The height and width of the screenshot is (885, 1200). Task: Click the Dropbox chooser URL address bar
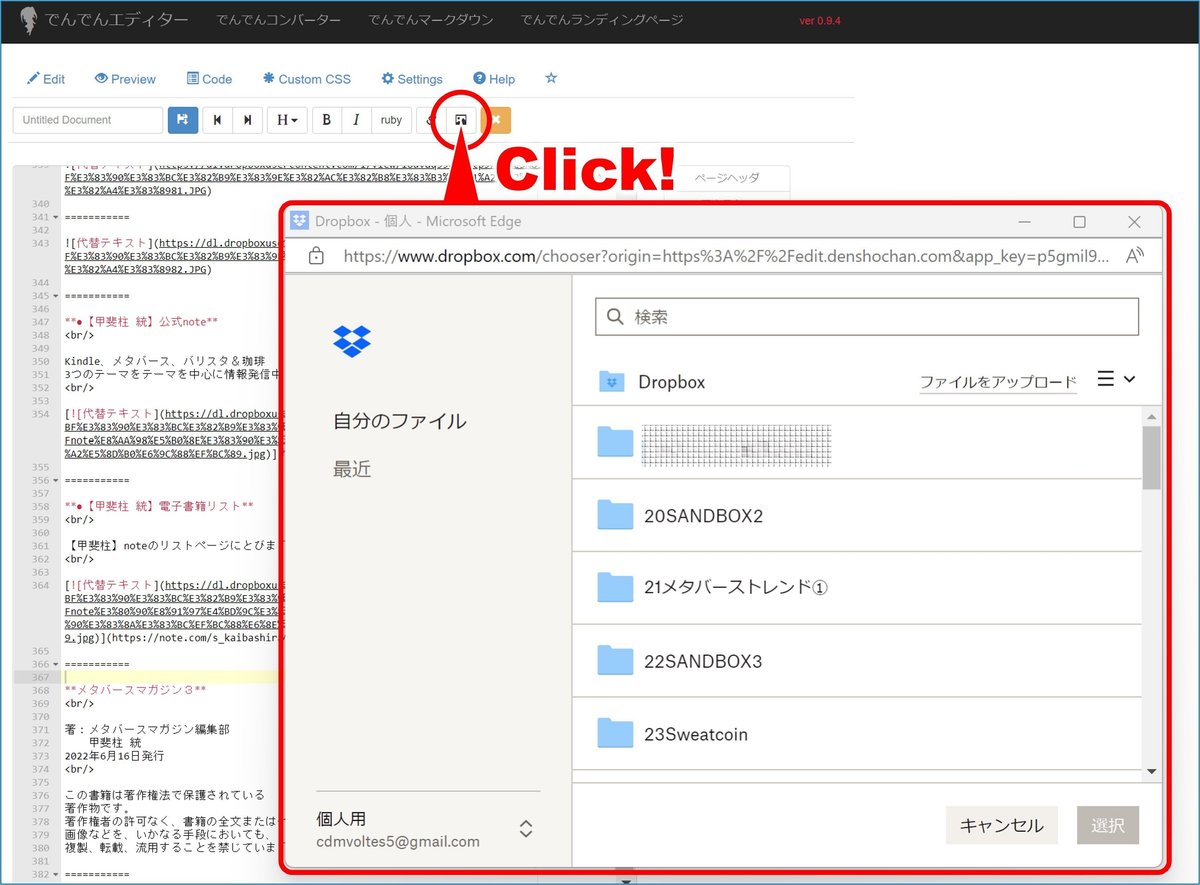pos(726,256)
